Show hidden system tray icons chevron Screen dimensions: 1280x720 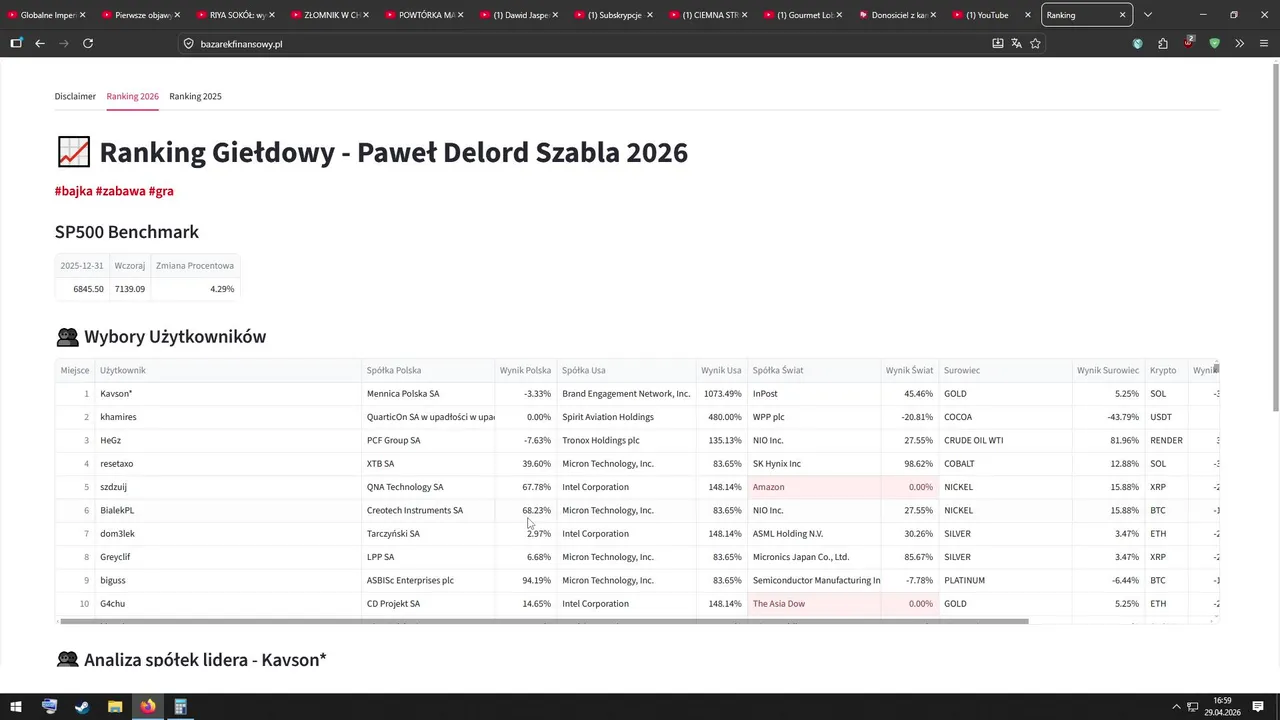coord(1176,707)
